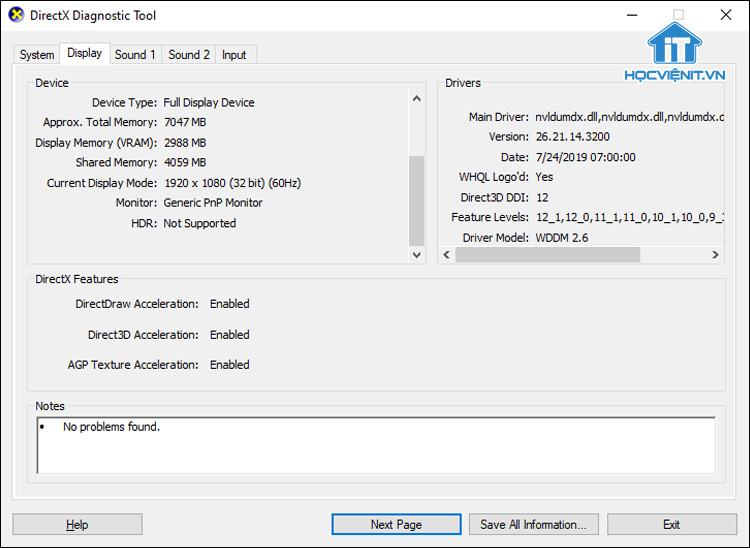
Task: Click the Help button
Action: pos(77,525)
